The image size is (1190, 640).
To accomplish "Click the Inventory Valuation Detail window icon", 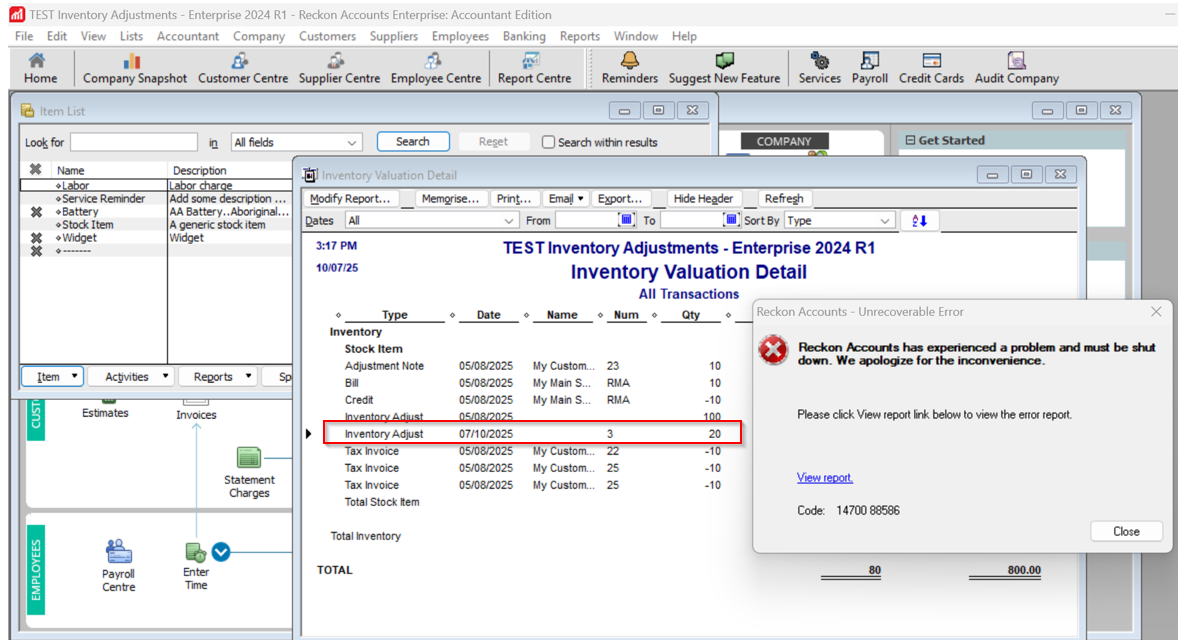I will (x=310, y=175).
